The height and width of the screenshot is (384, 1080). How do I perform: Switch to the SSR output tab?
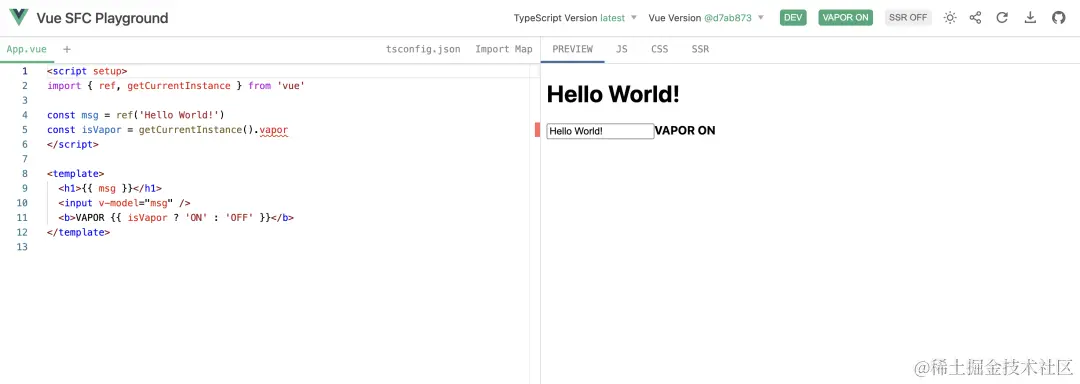coord(700,49)
